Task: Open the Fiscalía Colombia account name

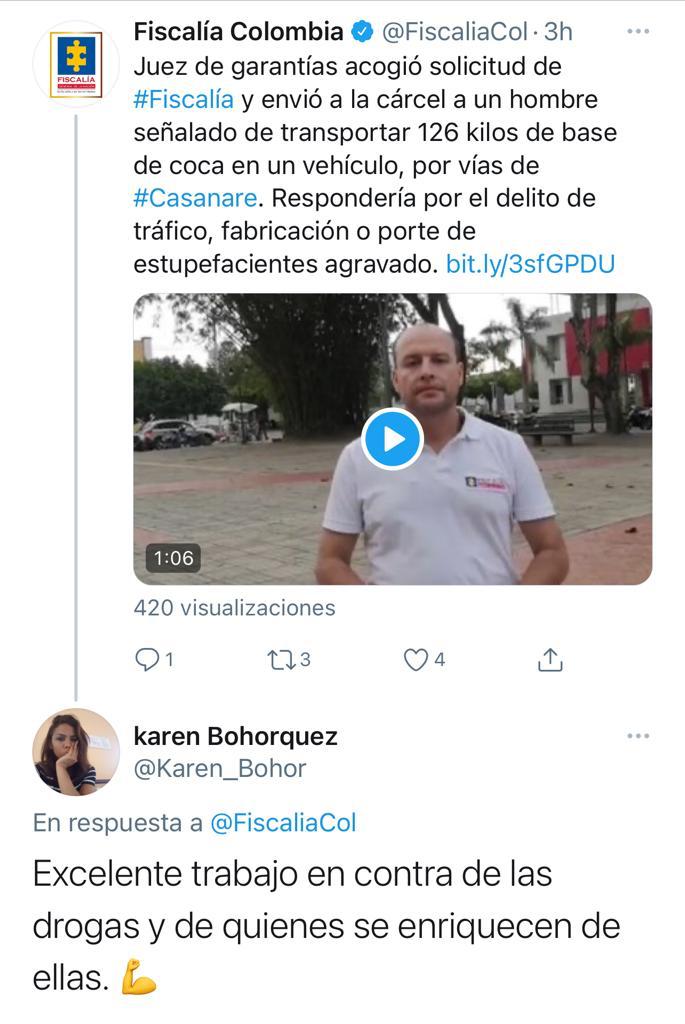Action: tap(238, 31)
